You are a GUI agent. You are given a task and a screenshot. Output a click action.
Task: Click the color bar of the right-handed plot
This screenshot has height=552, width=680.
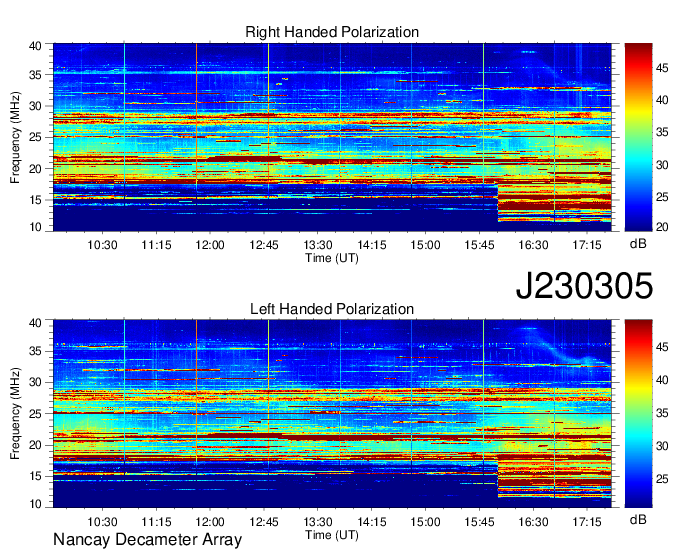click(638, 137)
